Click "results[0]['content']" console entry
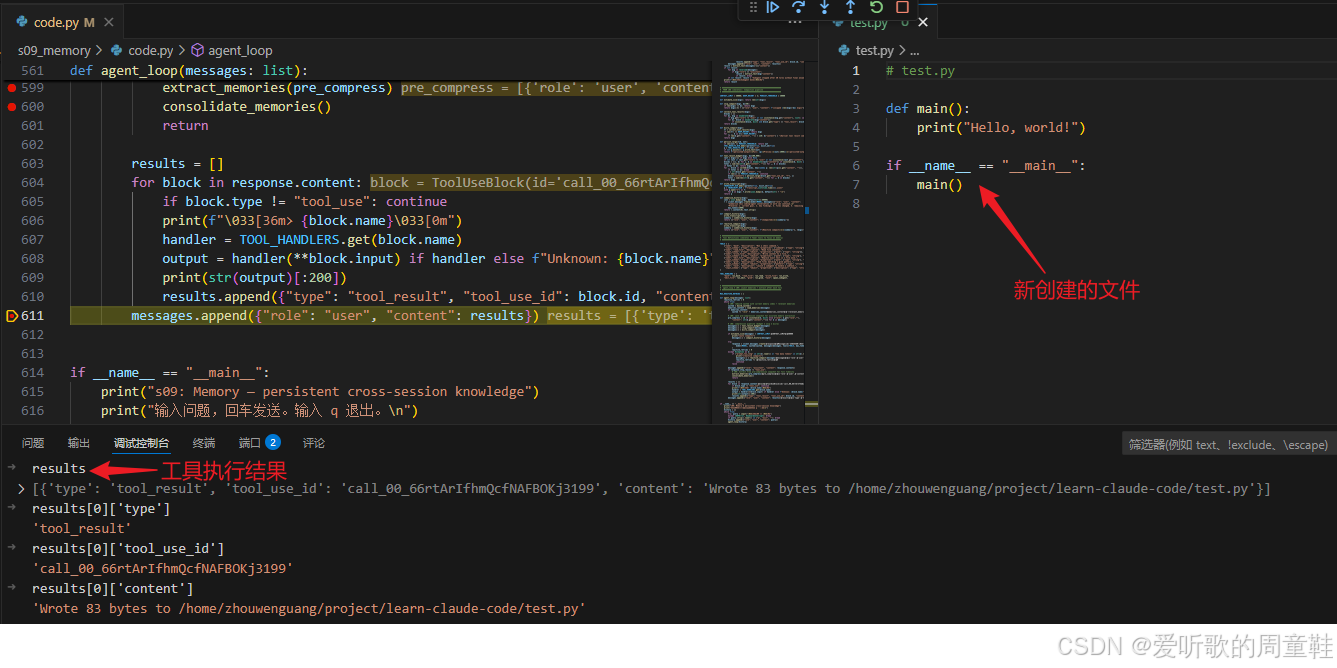 click(113, 589)
